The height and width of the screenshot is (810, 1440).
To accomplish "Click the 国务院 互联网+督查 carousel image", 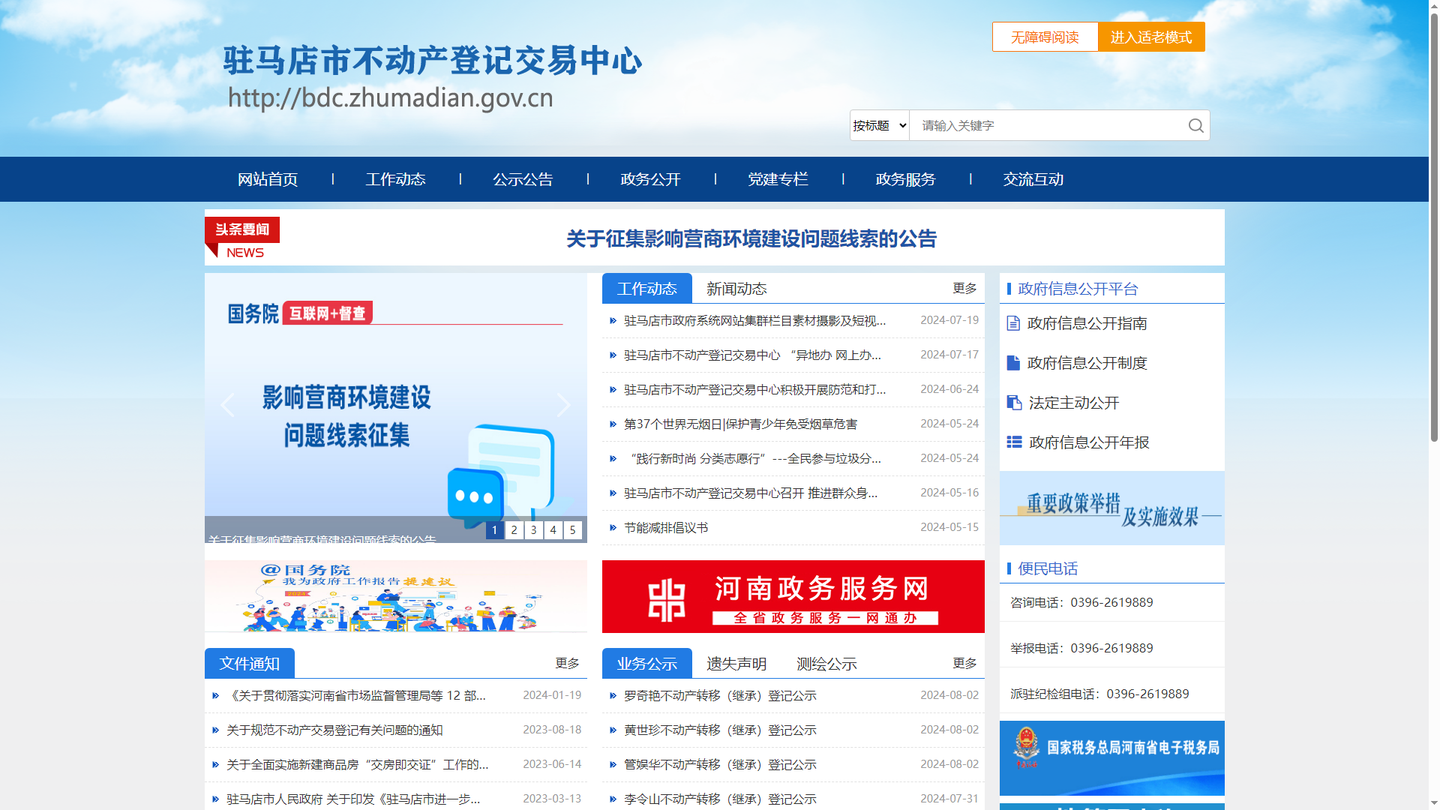I will click(x=396, y=408).
